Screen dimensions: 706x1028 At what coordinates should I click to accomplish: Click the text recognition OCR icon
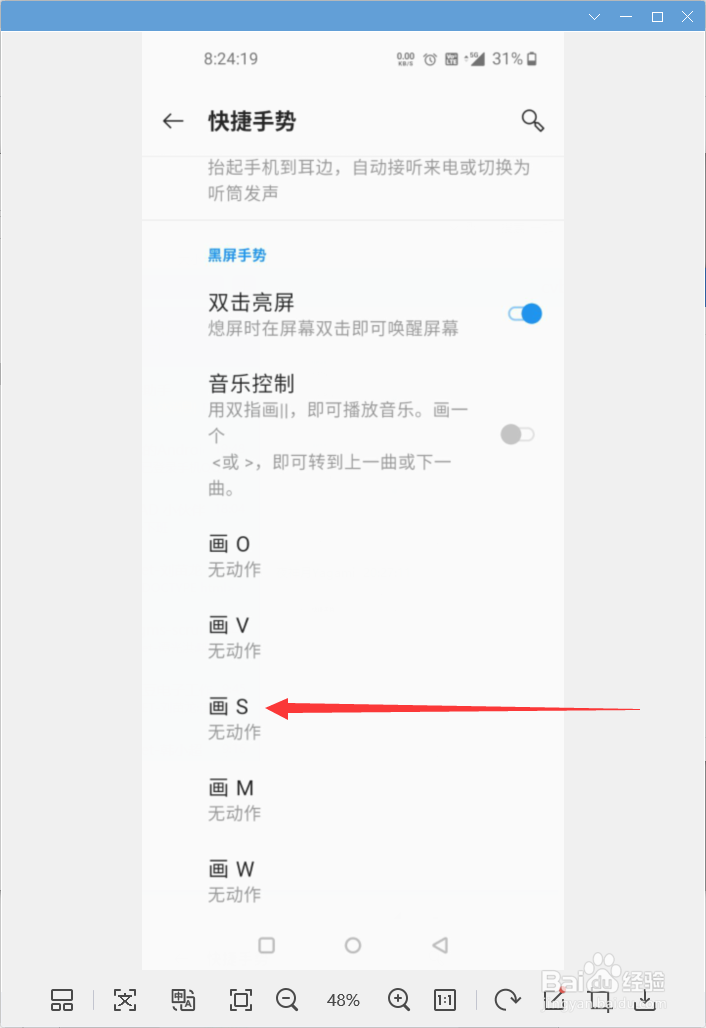[125, 1000]
